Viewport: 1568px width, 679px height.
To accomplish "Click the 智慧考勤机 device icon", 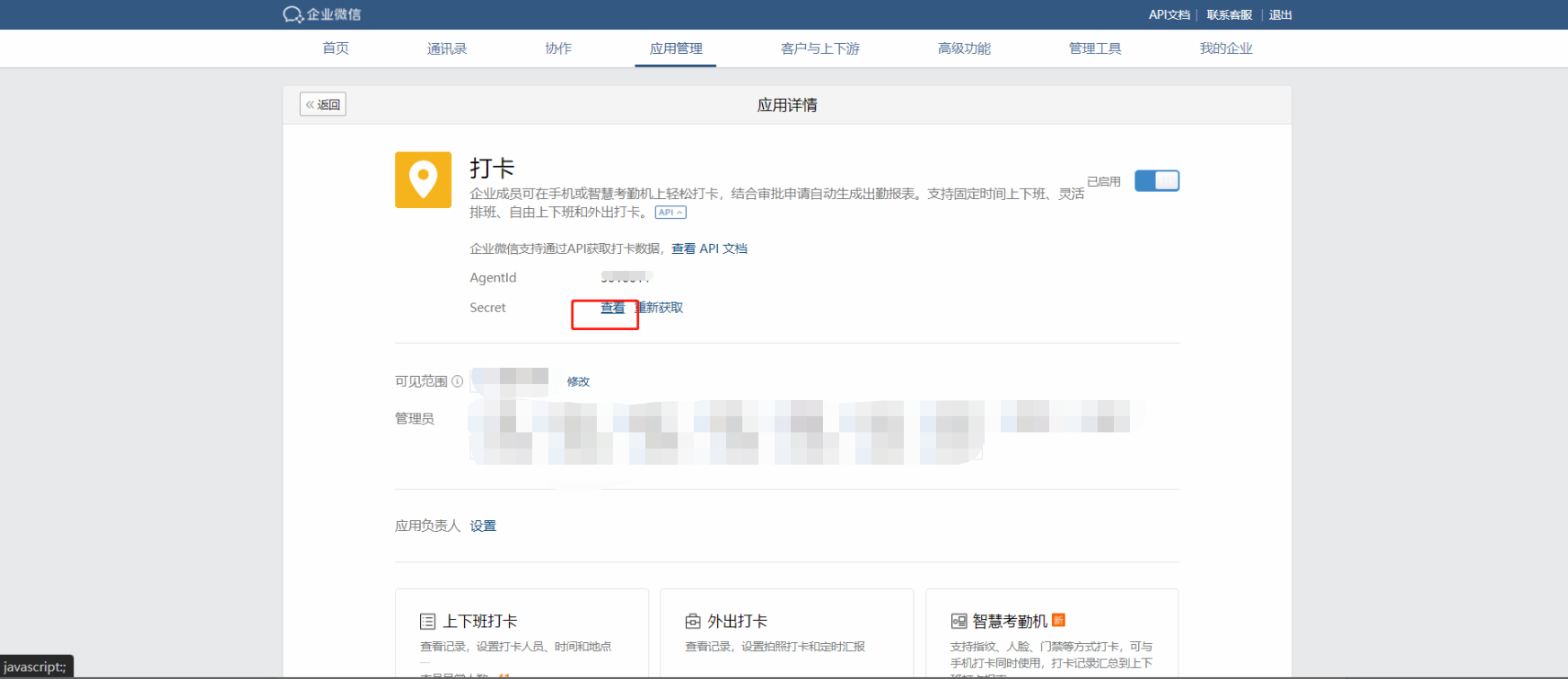I will (x=959, y=622).
